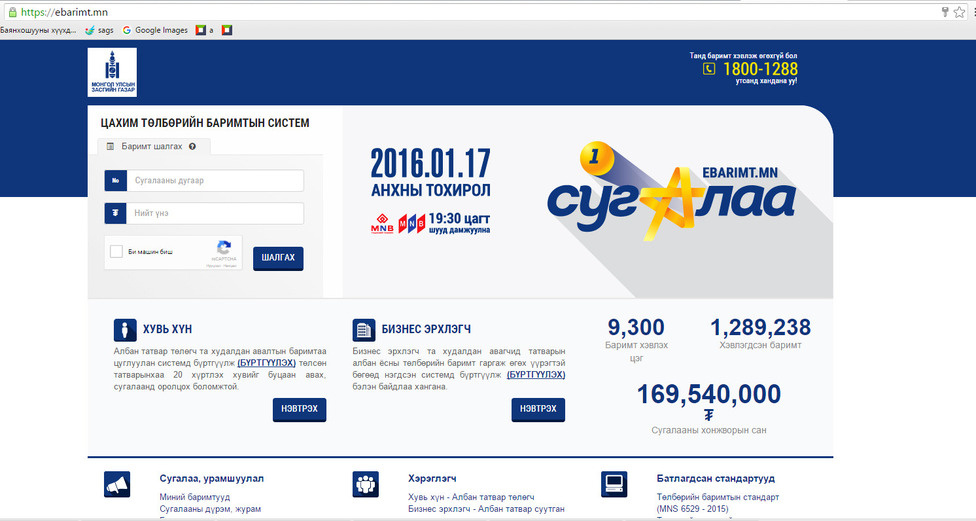Click the 1,289,238 printed receipts count
The height and width of the screenshot is (521, 976).
click(x=760, y=327)
